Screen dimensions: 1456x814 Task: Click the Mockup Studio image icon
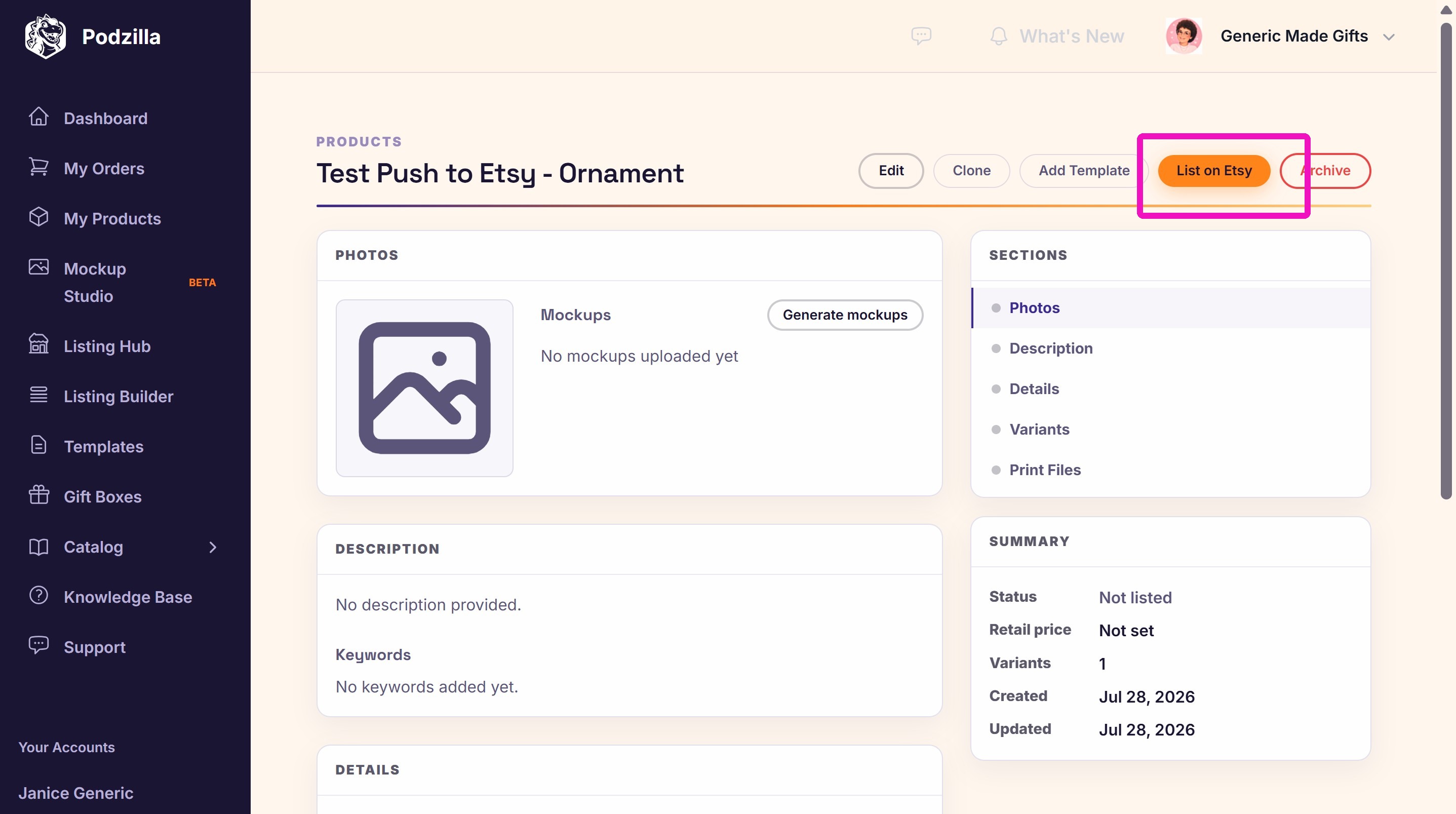point(38,267)
